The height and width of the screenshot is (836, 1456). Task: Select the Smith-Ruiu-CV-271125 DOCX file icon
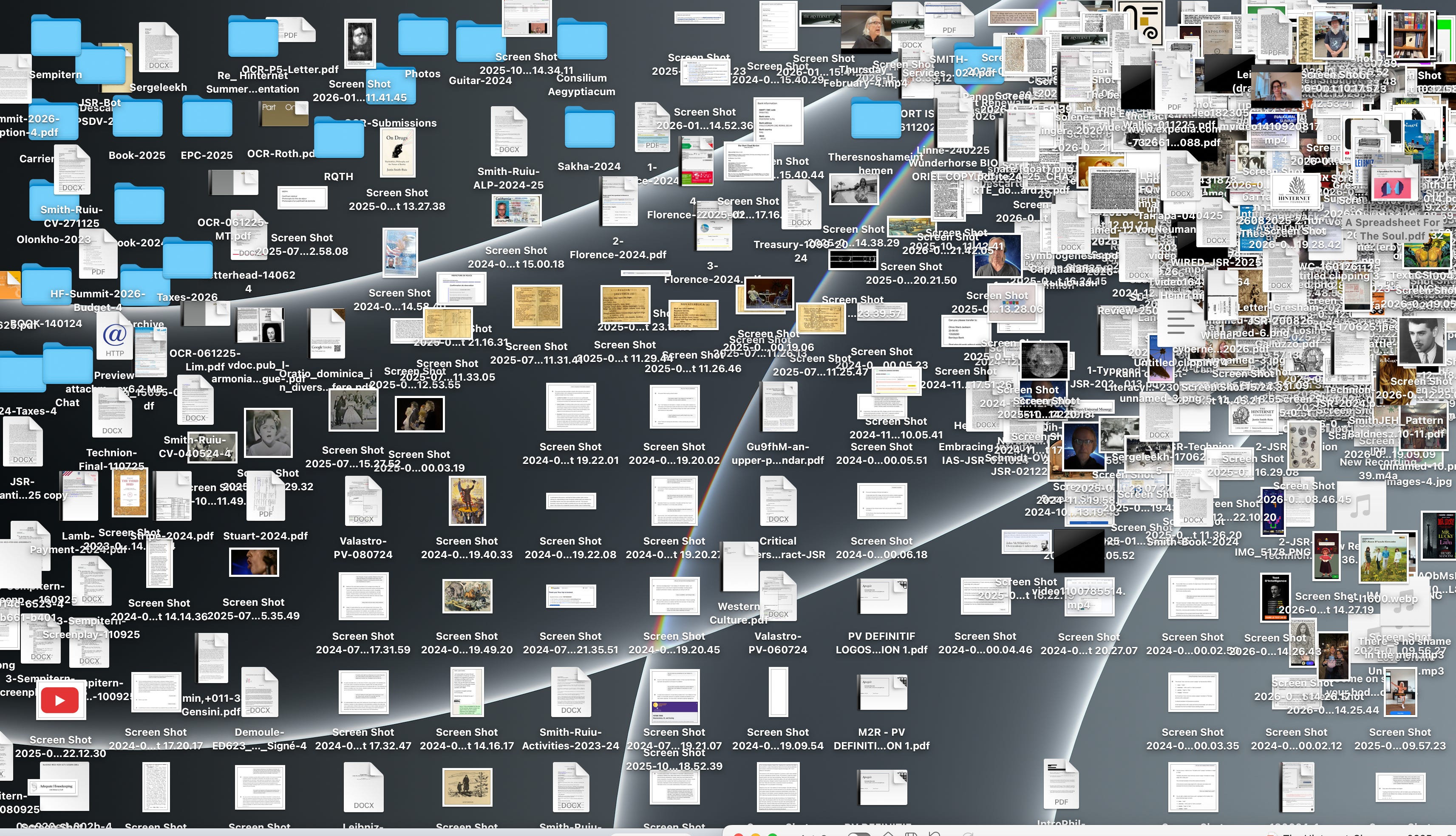pos(72,170)
